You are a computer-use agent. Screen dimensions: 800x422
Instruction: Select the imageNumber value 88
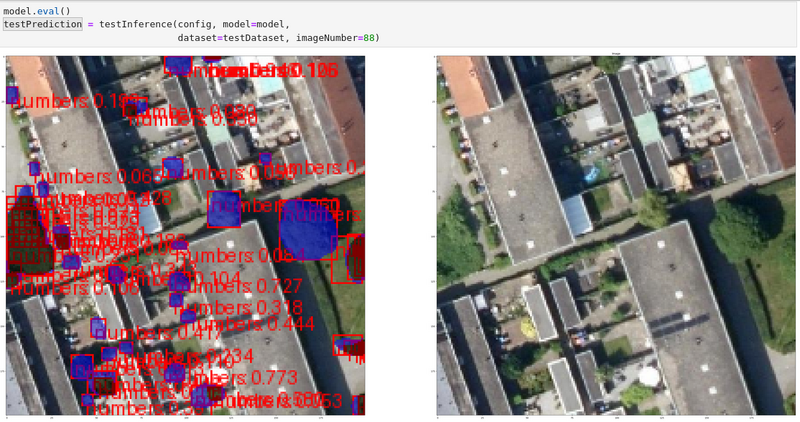(372, 37)
